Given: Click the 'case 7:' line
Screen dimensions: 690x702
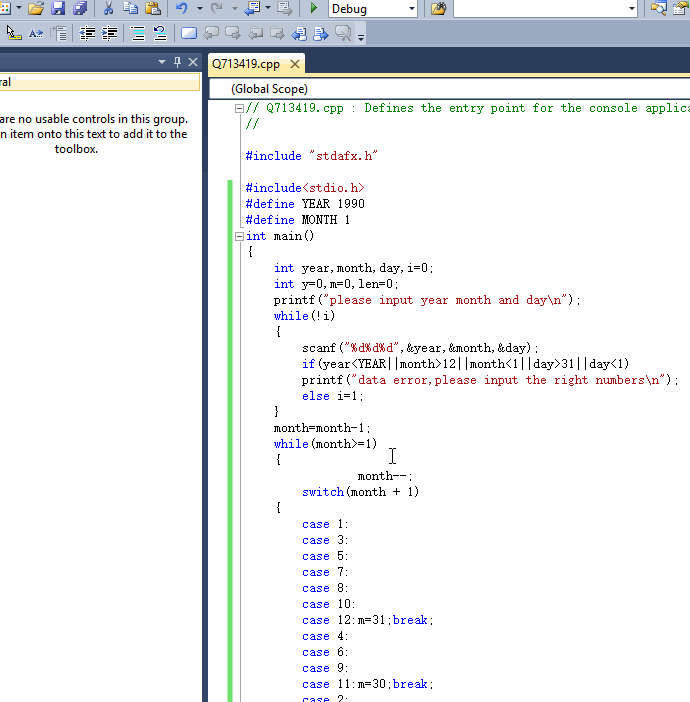Looking at the screenshot, I should click(325, 572).
